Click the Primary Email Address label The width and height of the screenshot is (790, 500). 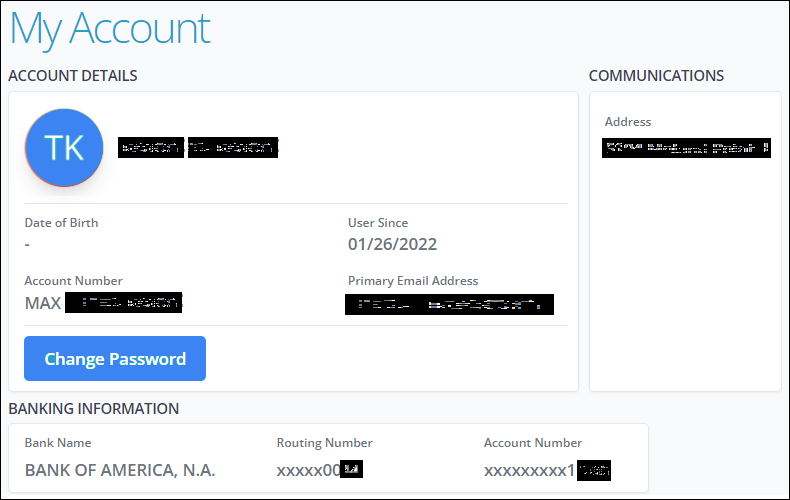(x=413, y=281)
